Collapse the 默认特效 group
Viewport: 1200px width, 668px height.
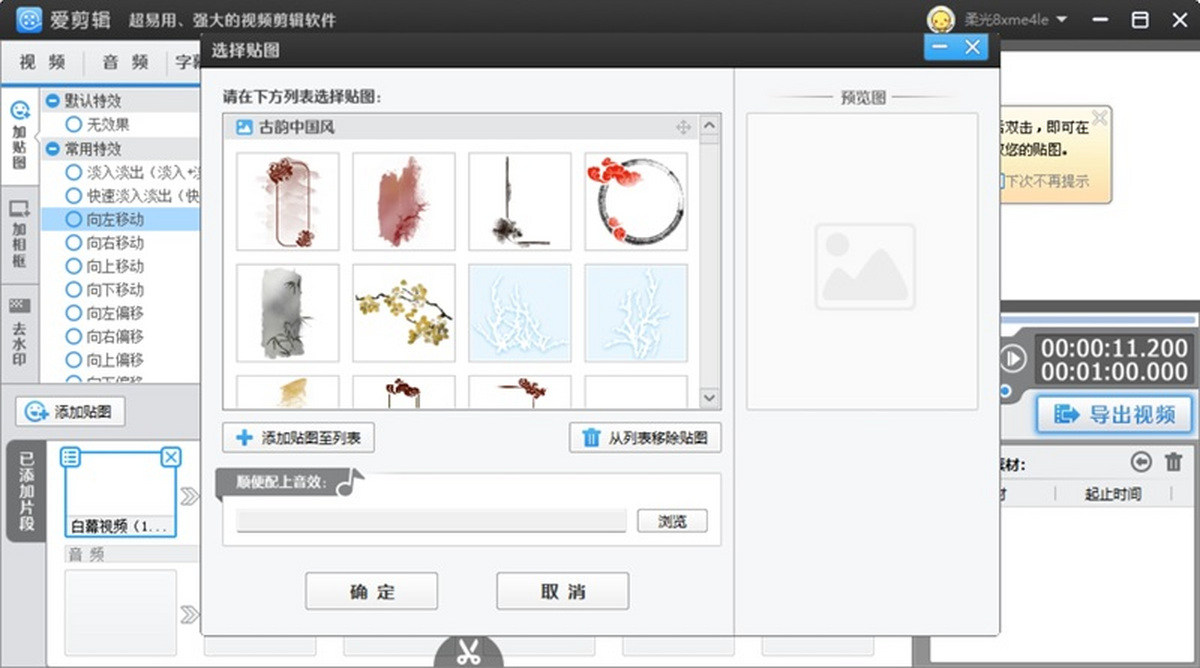tap(53, 101)
